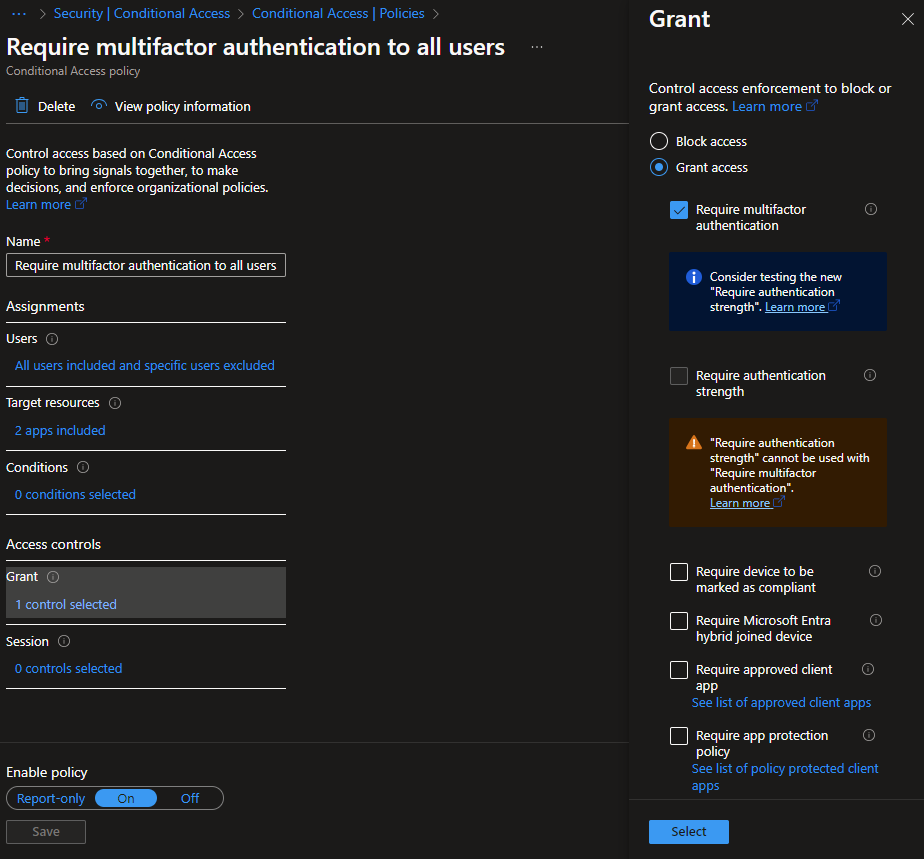Open 0 conditions selected link
Screen dimensions: 924x859
[x=75, y=494]
